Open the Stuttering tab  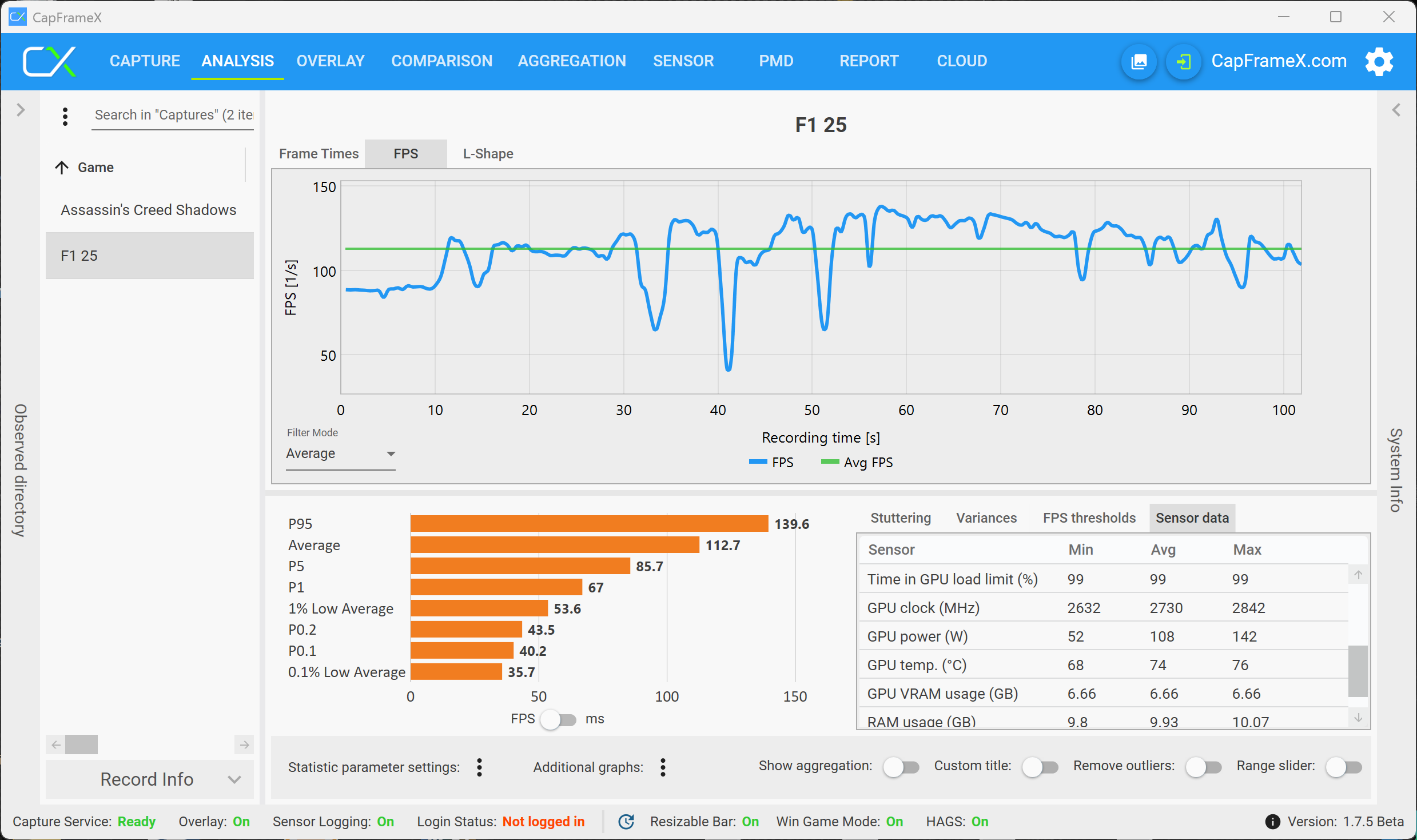(x=900, y=517)
